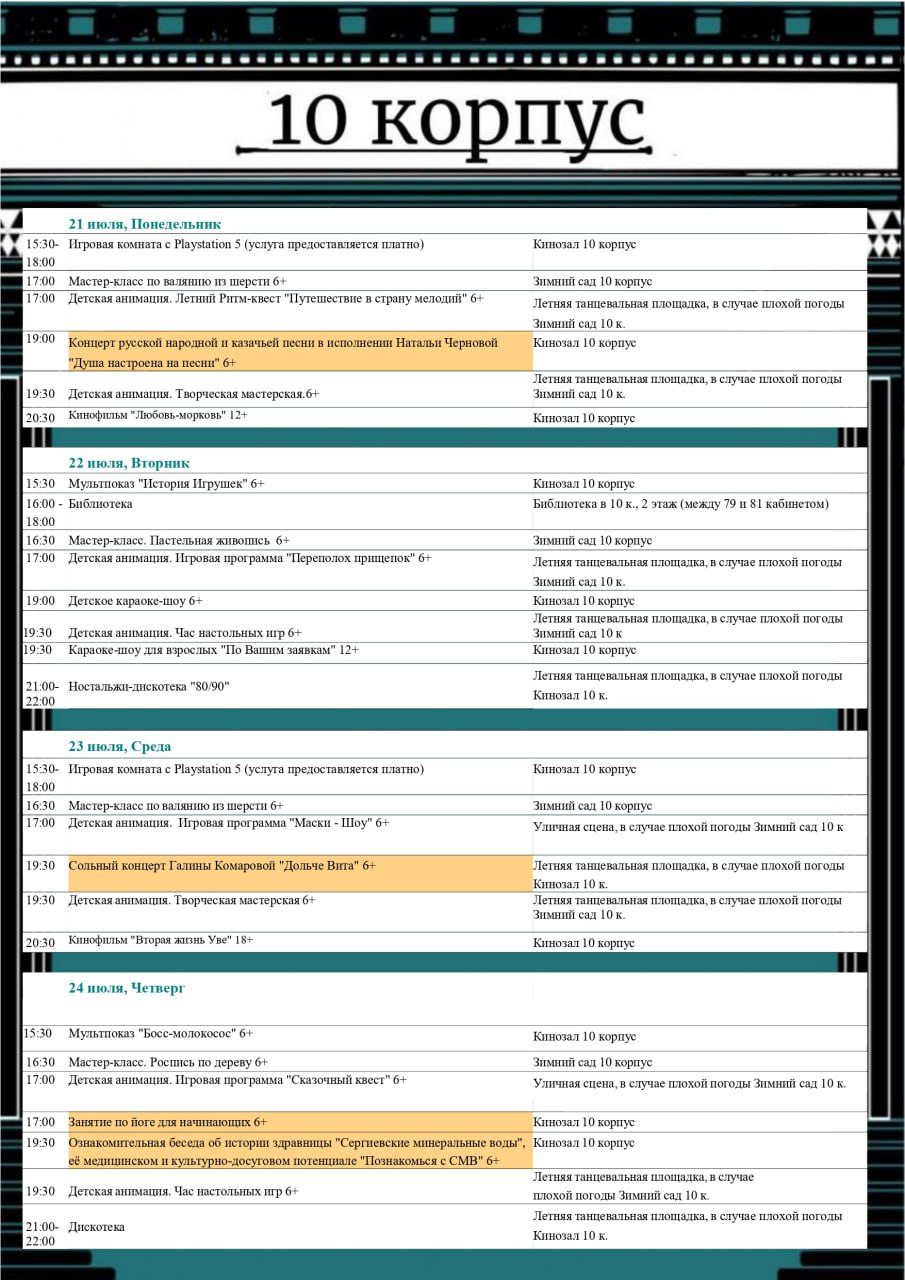Click Monday's "Творческая мастерская.6+" entry

[193, 394]
